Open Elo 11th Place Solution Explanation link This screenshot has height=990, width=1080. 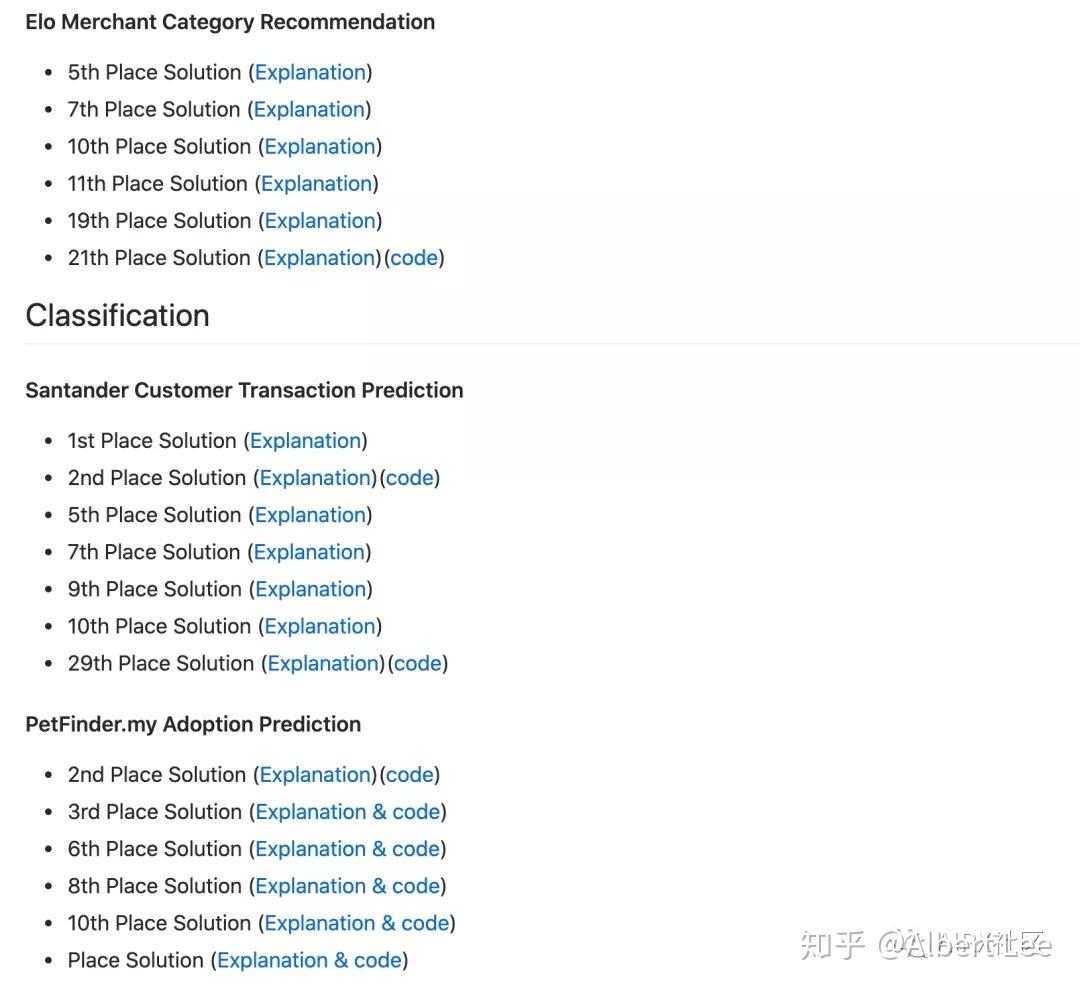point(317,184)
